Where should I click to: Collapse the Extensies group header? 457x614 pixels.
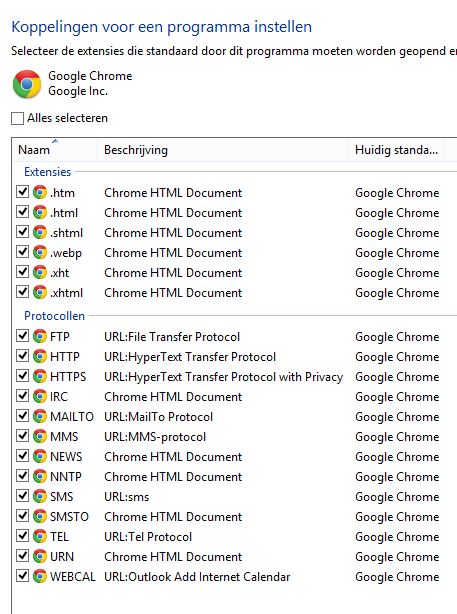[47, 172]
